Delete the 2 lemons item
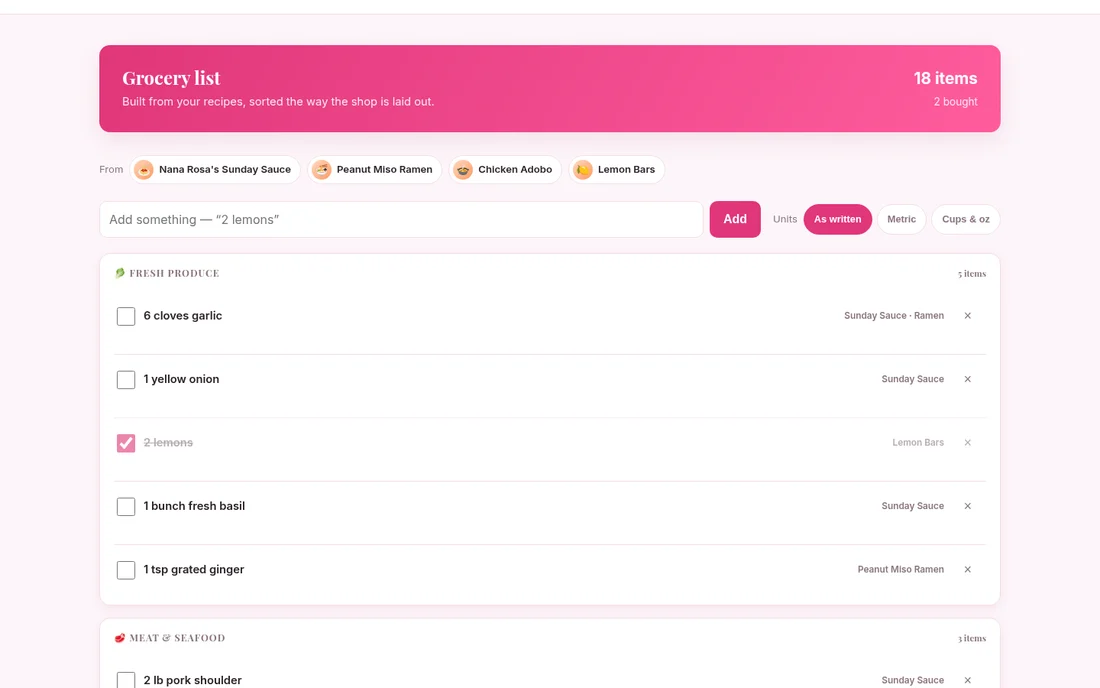Viewport: 1100px width, 688px height. point(967,443)
